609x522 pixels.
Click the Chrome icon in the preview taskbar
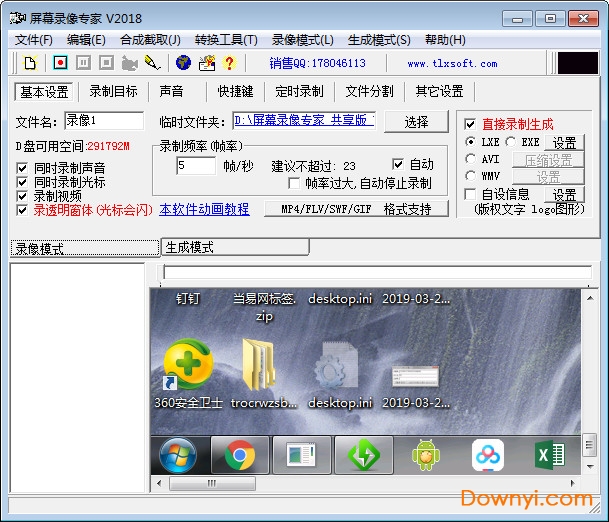(x=239, y=456)
